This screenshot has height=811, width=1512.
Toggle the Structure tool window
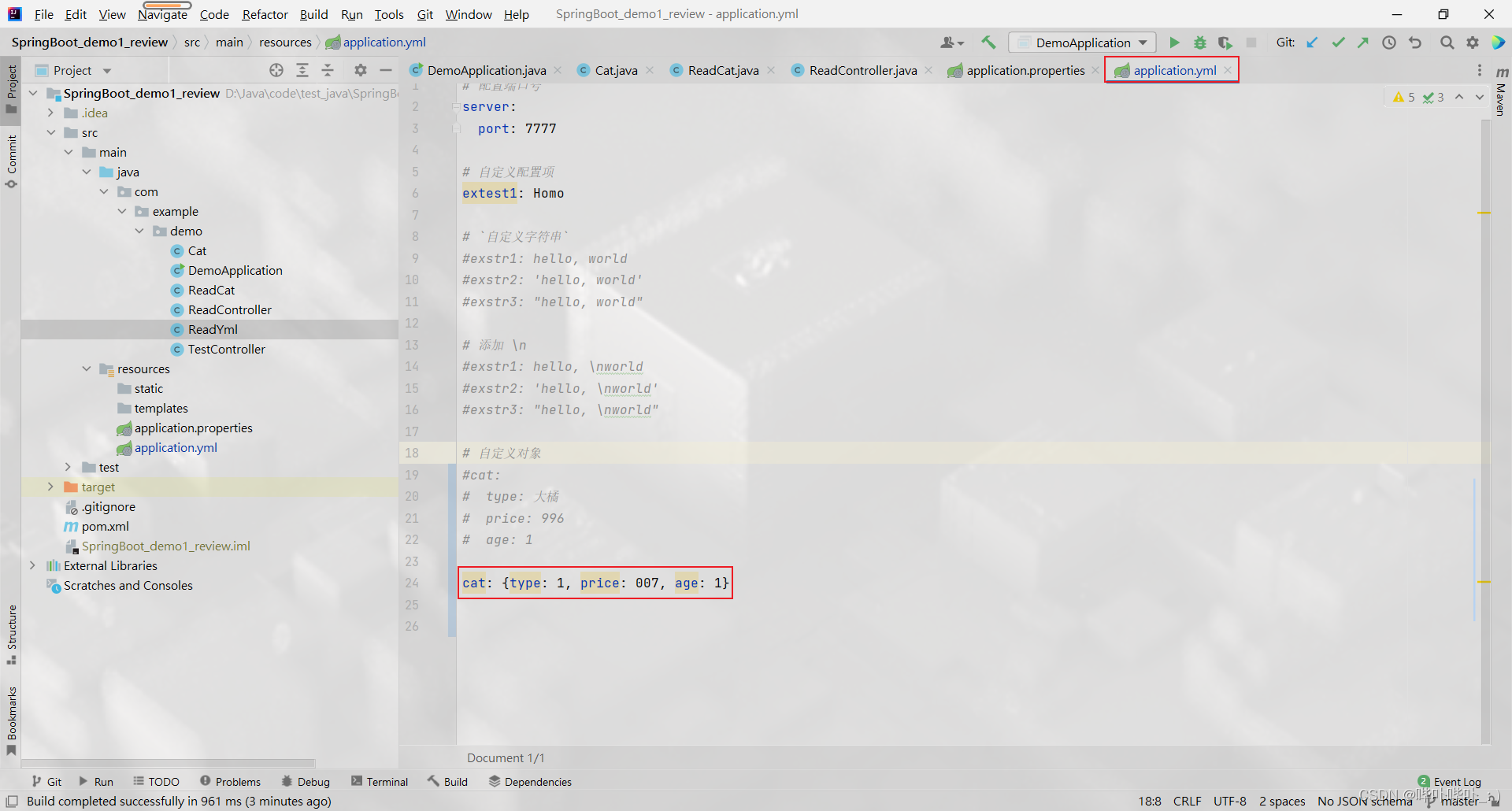click(11, 635)
